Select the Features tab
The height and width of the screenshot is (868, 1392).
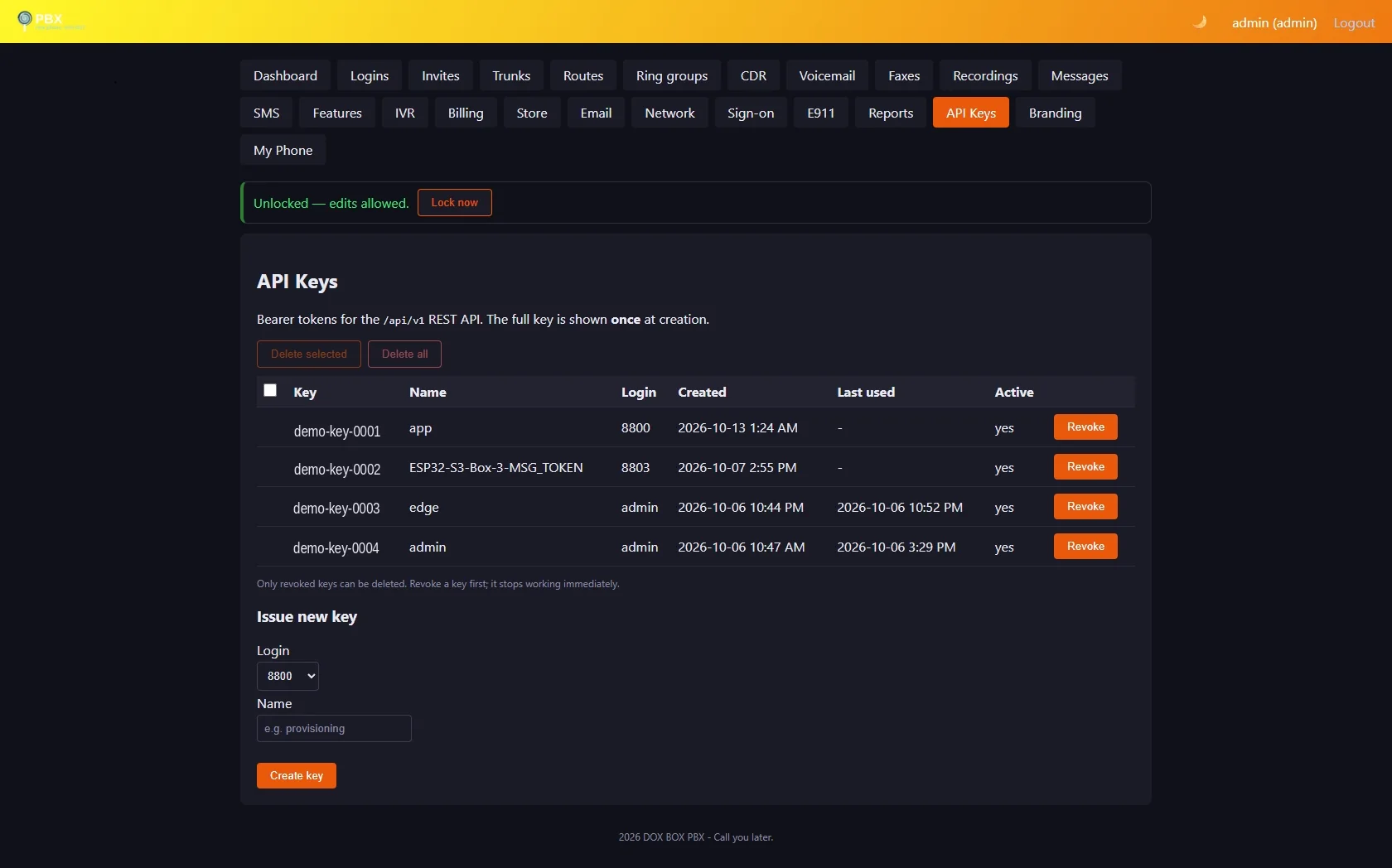pyautogui.click(x=337, y=113)
